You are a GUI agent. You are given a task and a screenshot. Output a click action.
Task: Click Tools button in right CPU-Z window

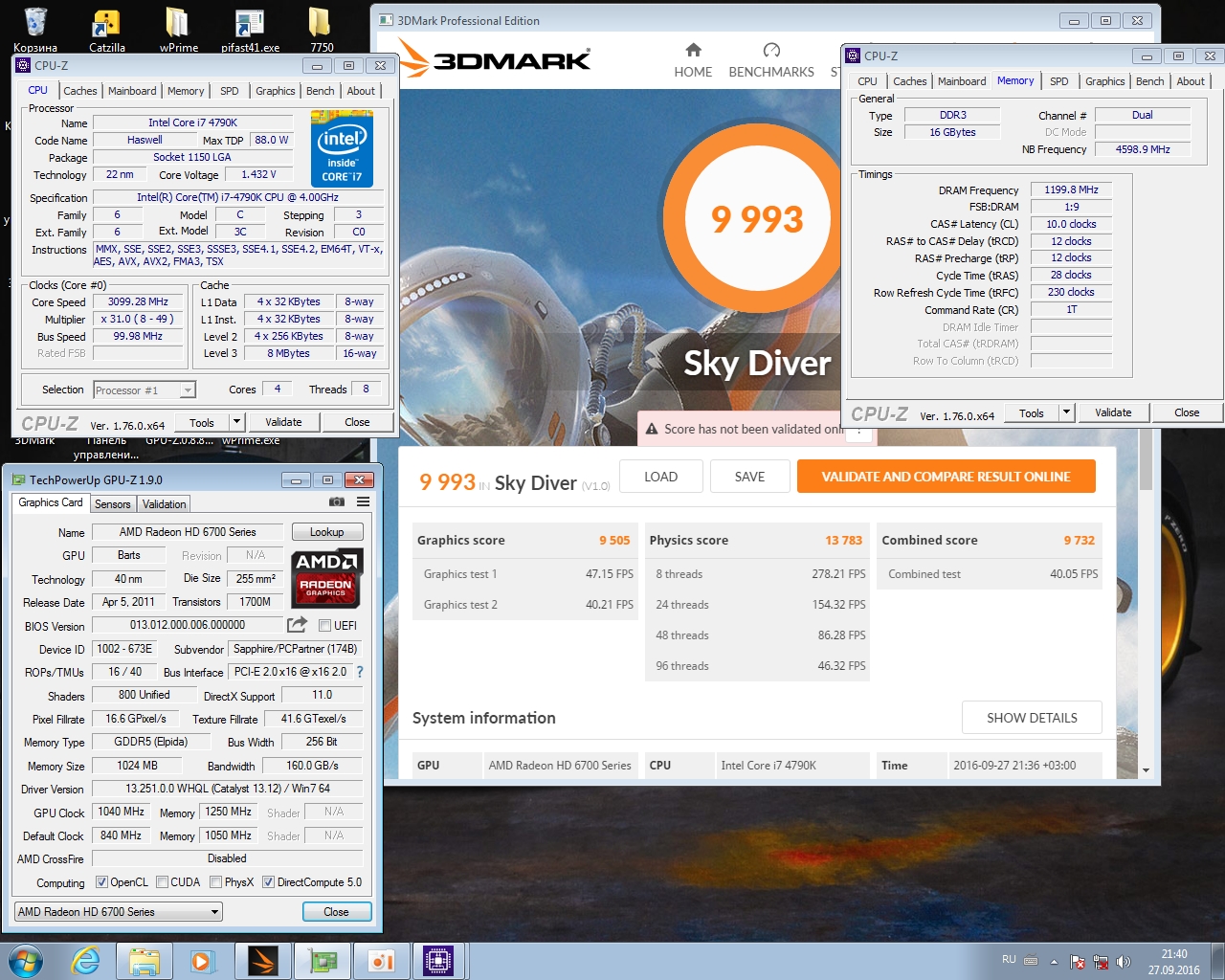[x=1032, y=413]
